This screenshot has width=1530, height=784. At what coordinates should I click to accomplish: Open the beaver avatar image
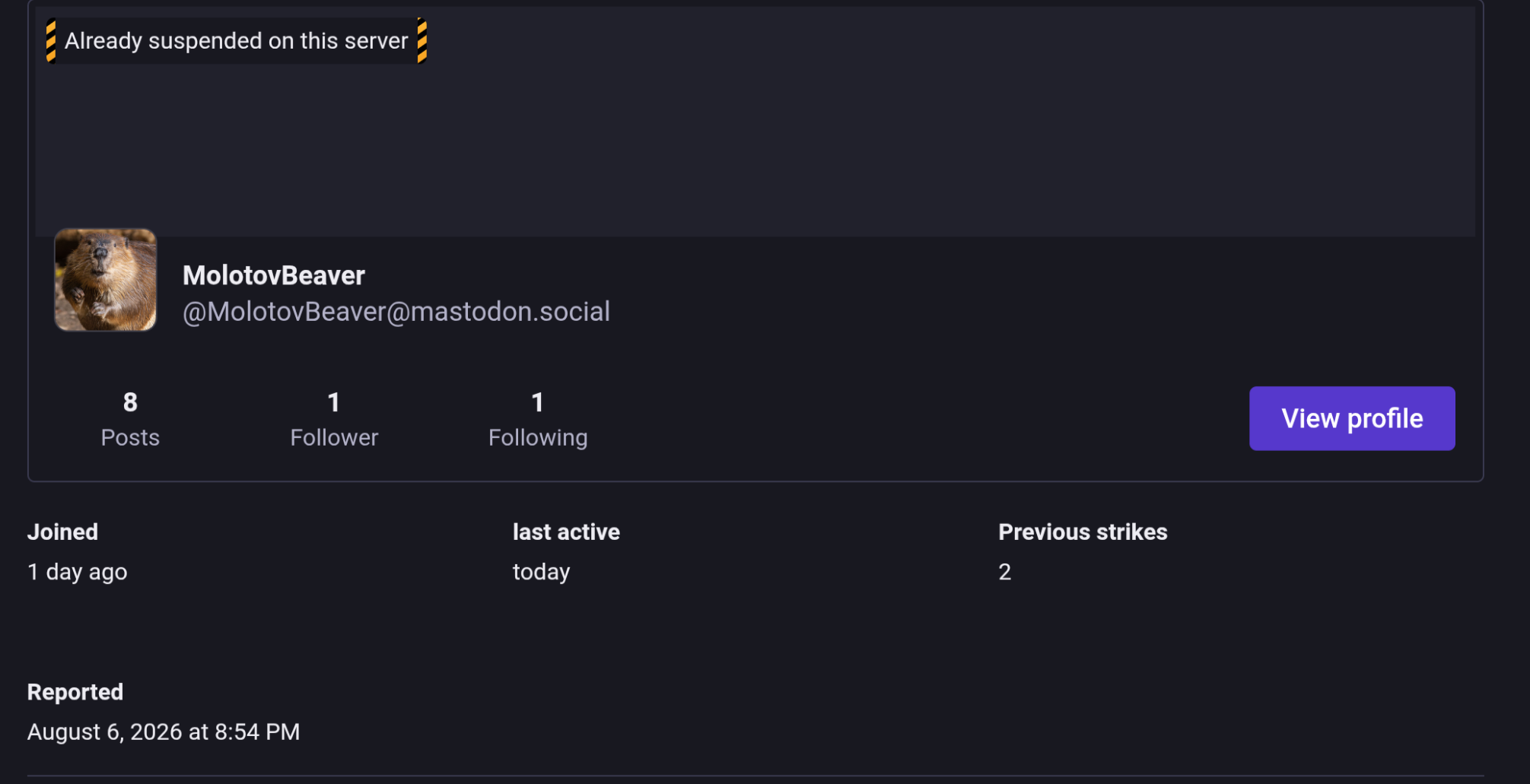click(x=106, y=280)
